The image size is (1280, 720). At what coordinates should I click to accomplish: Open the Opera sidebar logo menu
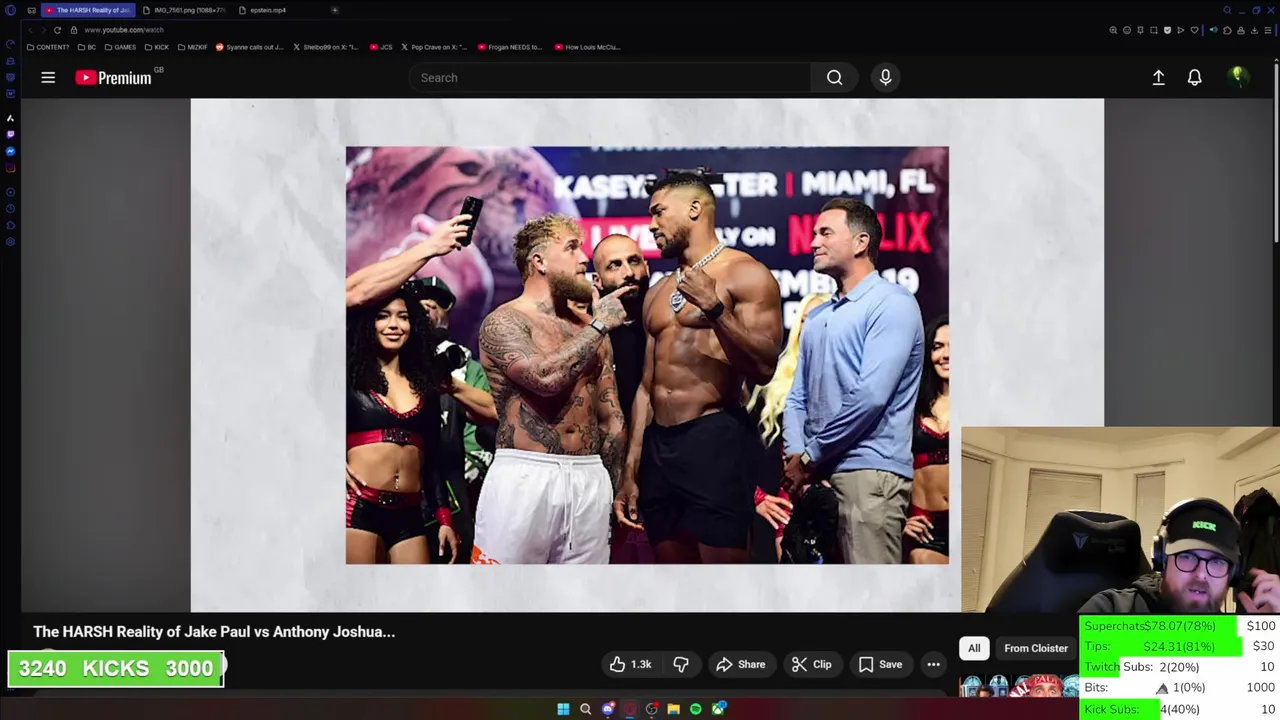pos(10,10)
